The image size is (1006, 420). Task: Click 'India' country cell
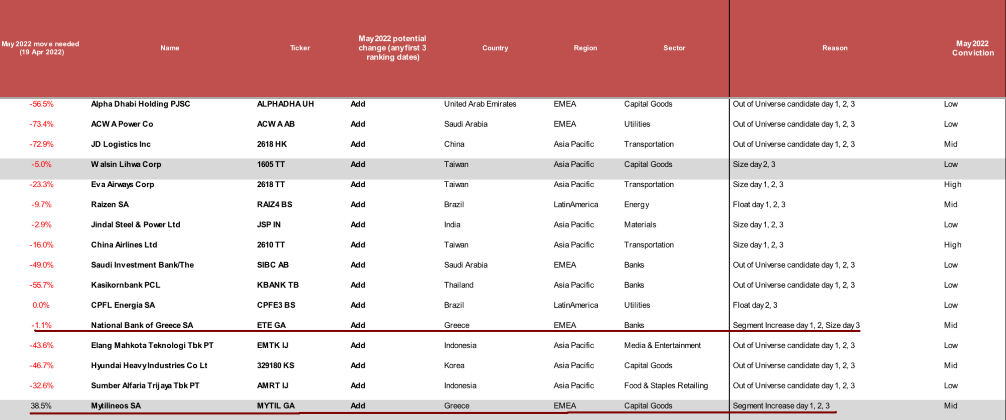click(x=452, y=225)
